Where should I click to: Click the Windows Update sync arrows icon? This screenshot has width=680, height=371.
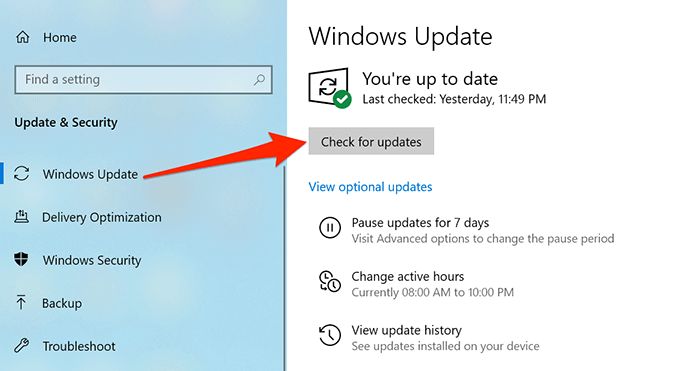(21, 174)
